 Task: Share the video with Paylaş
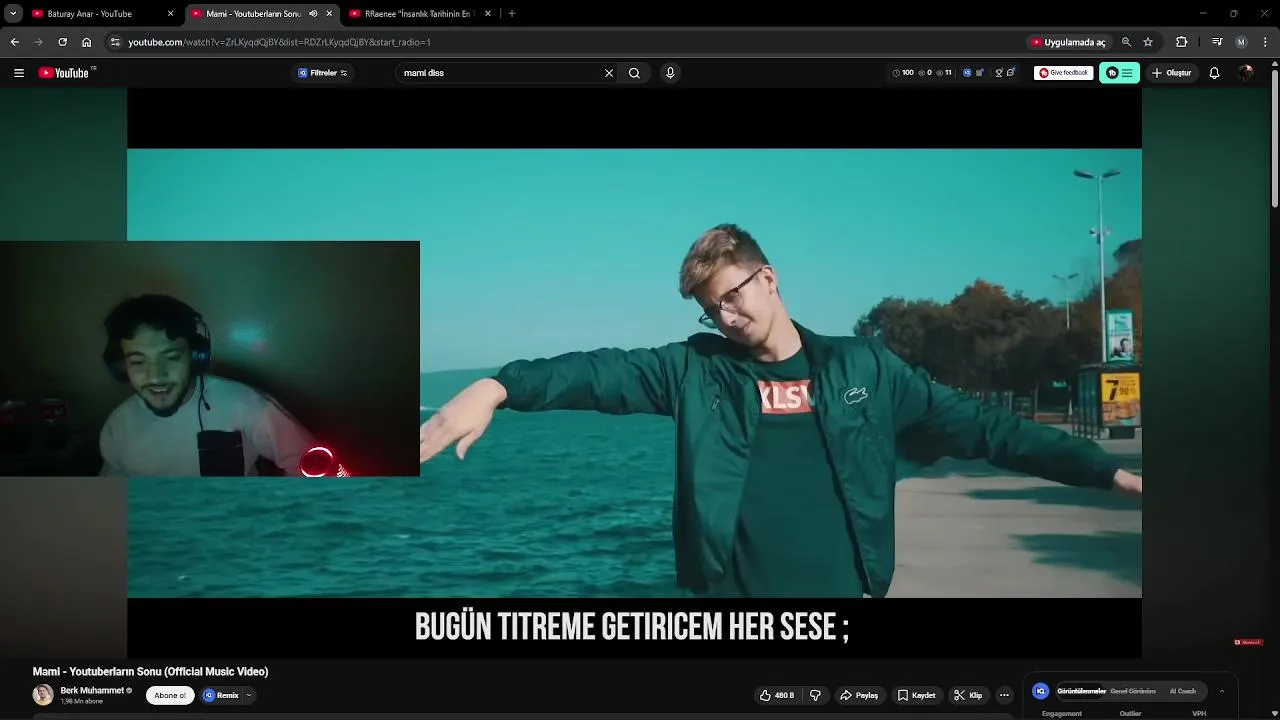click(x=859, y=695)
